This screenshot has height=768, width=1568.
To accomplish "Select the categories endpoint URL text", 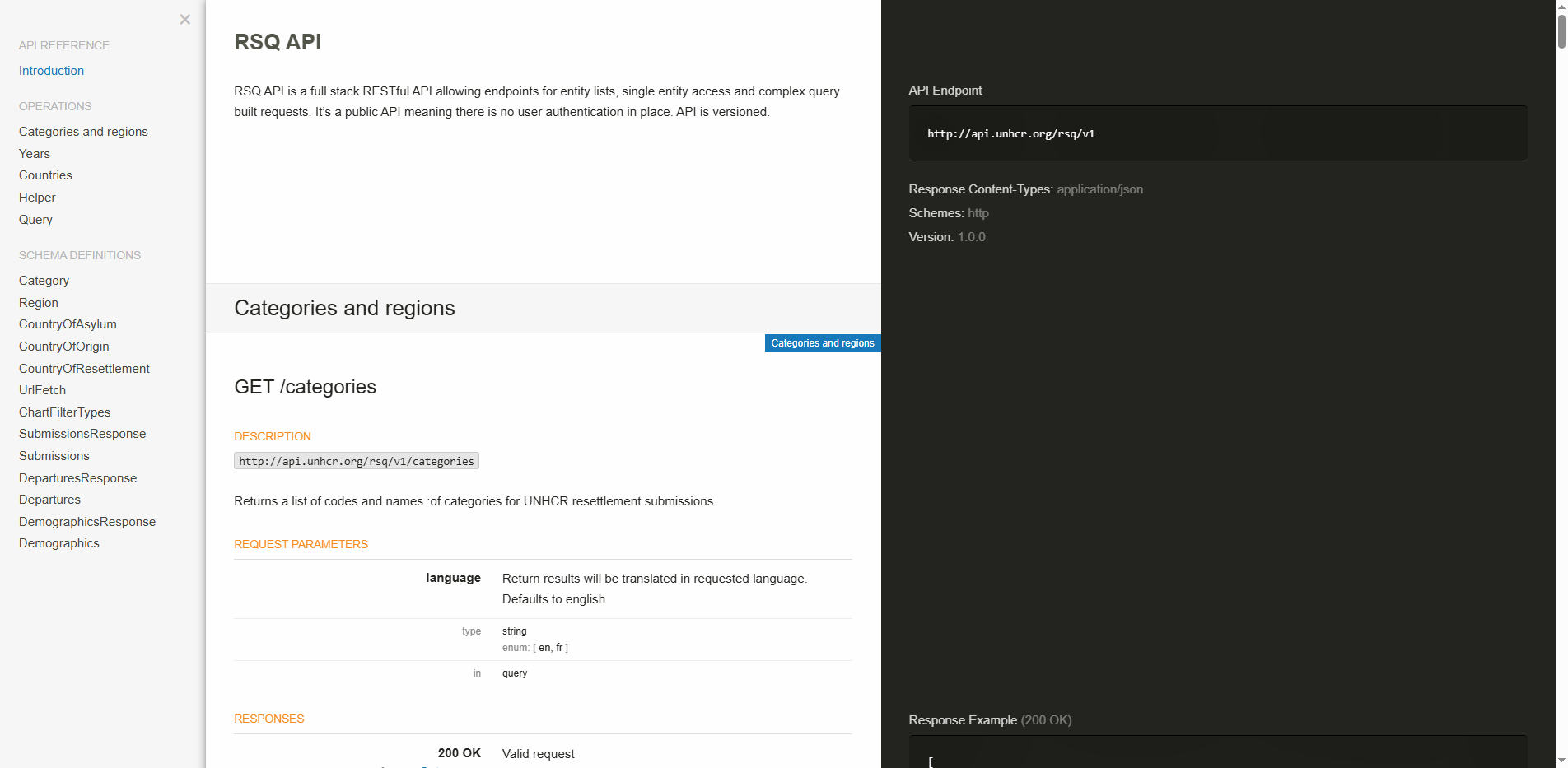I will point(356,461).
